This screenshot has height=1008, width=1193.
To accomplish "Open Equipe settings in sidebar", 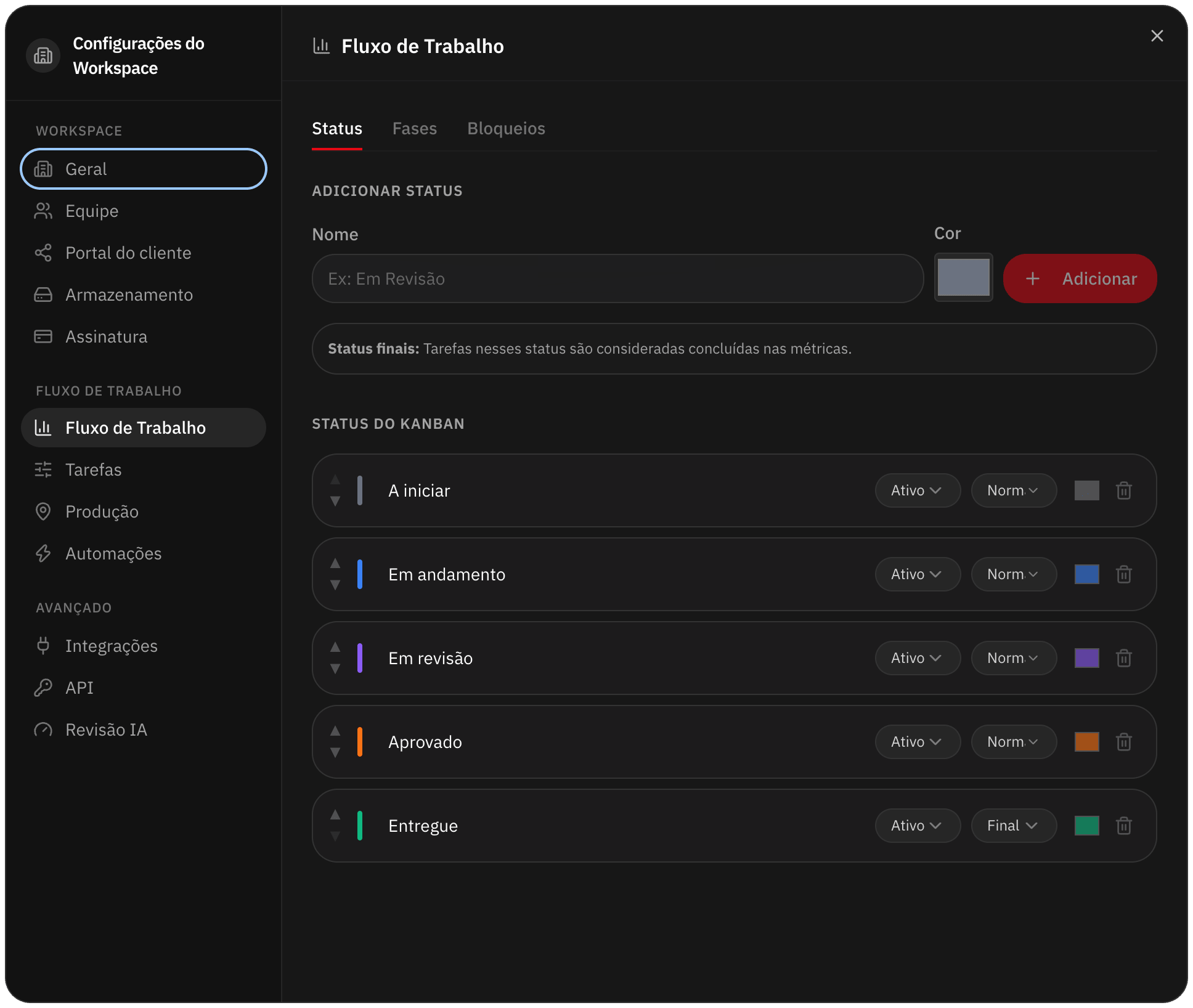I will (x=143, y=211).
